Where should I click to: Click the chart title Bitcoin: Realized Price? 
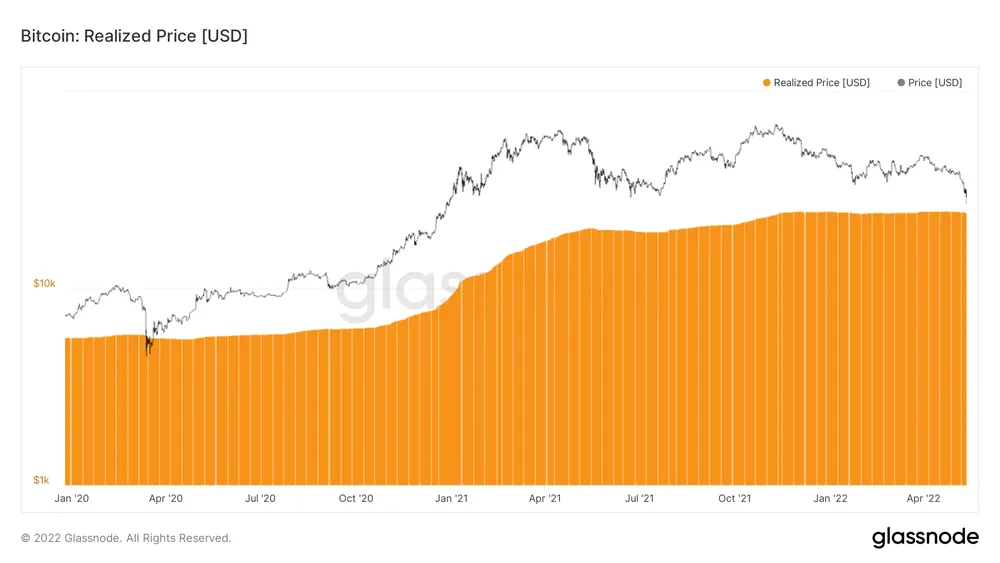tap(134, 36)
